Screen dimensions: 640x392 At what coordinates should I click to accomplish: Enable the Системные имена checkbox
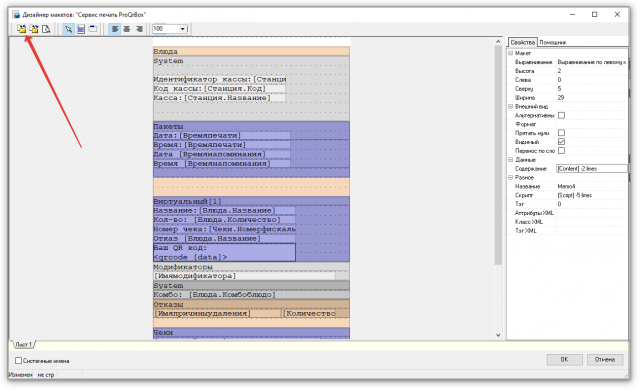[x=18, y=361]
